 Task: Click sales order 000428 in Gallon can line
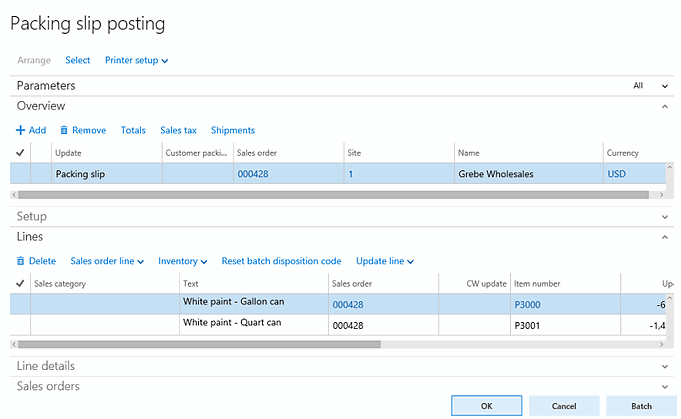(x=348, y=305)
